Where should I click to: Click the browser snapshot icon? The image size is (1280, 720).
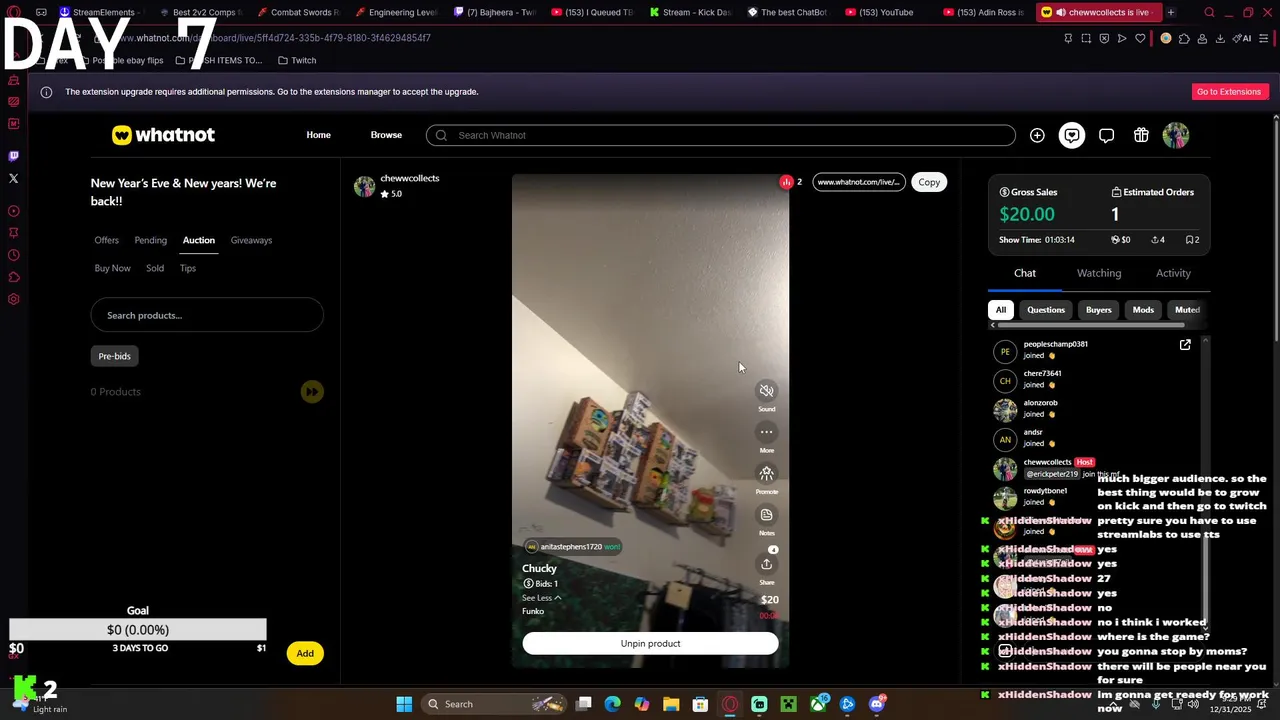(x=1086, y=38)
